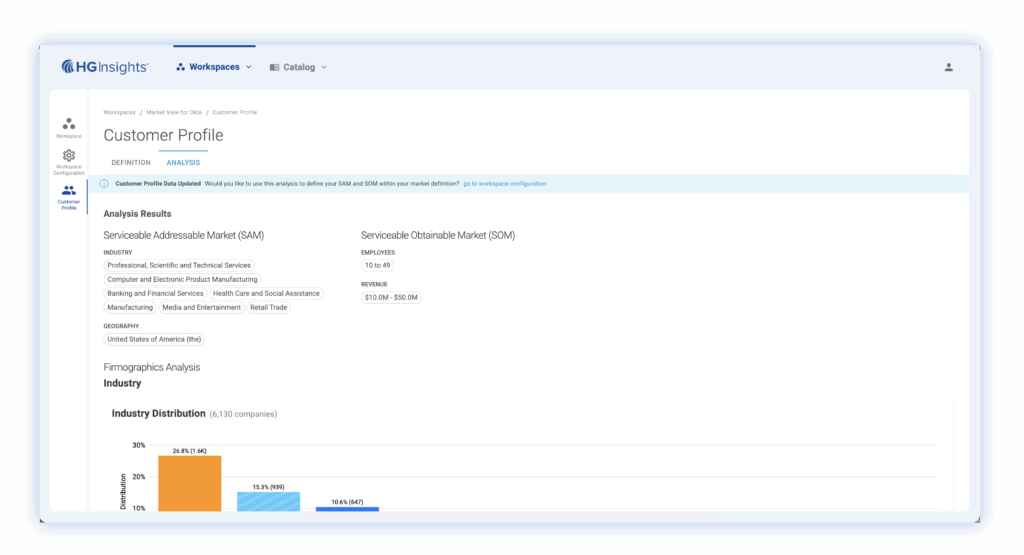
Task: Click the Customer Profile page title
Action: [163, 135]
